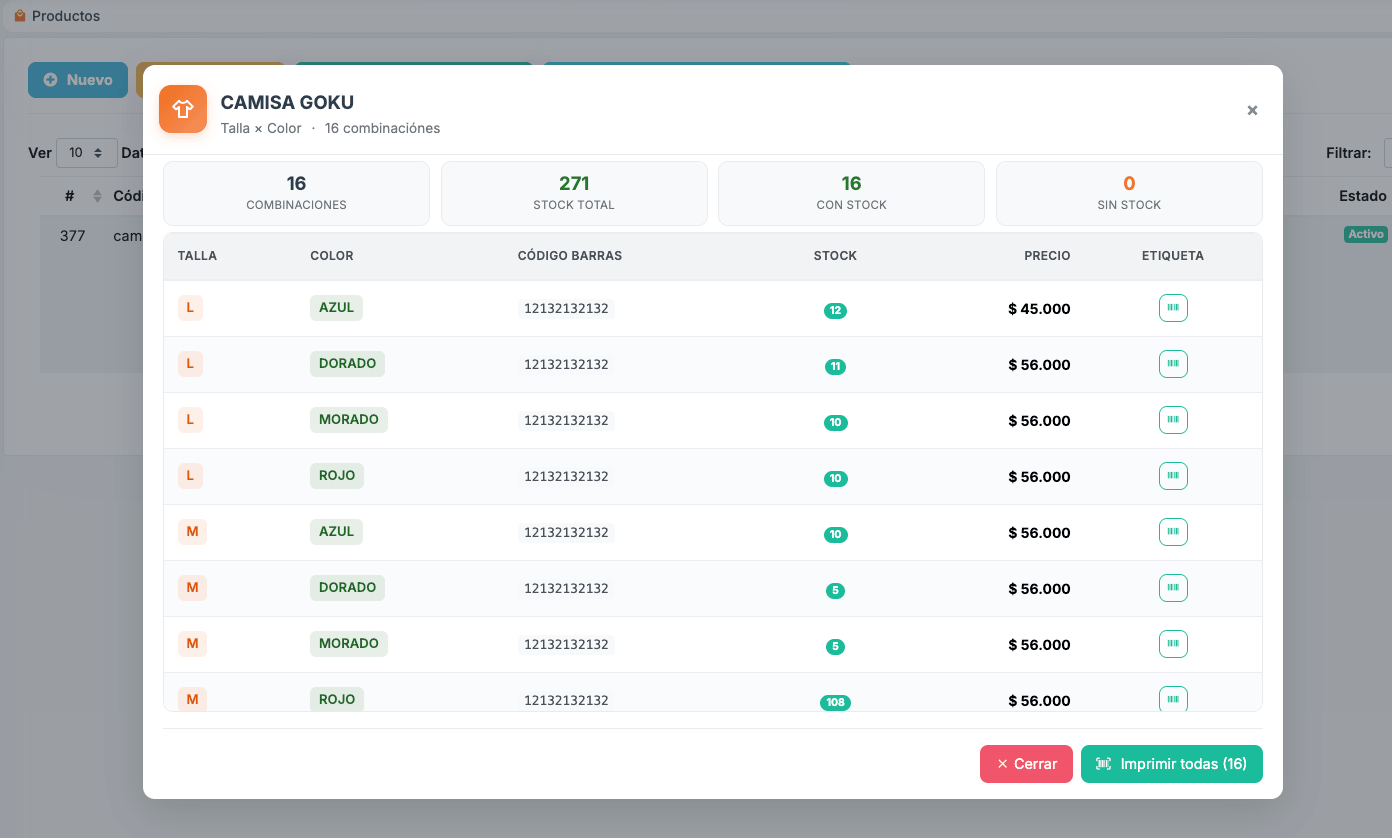Select the ROJO badge in the L row
1392x838 pixels.
click(x=337, y=476)
